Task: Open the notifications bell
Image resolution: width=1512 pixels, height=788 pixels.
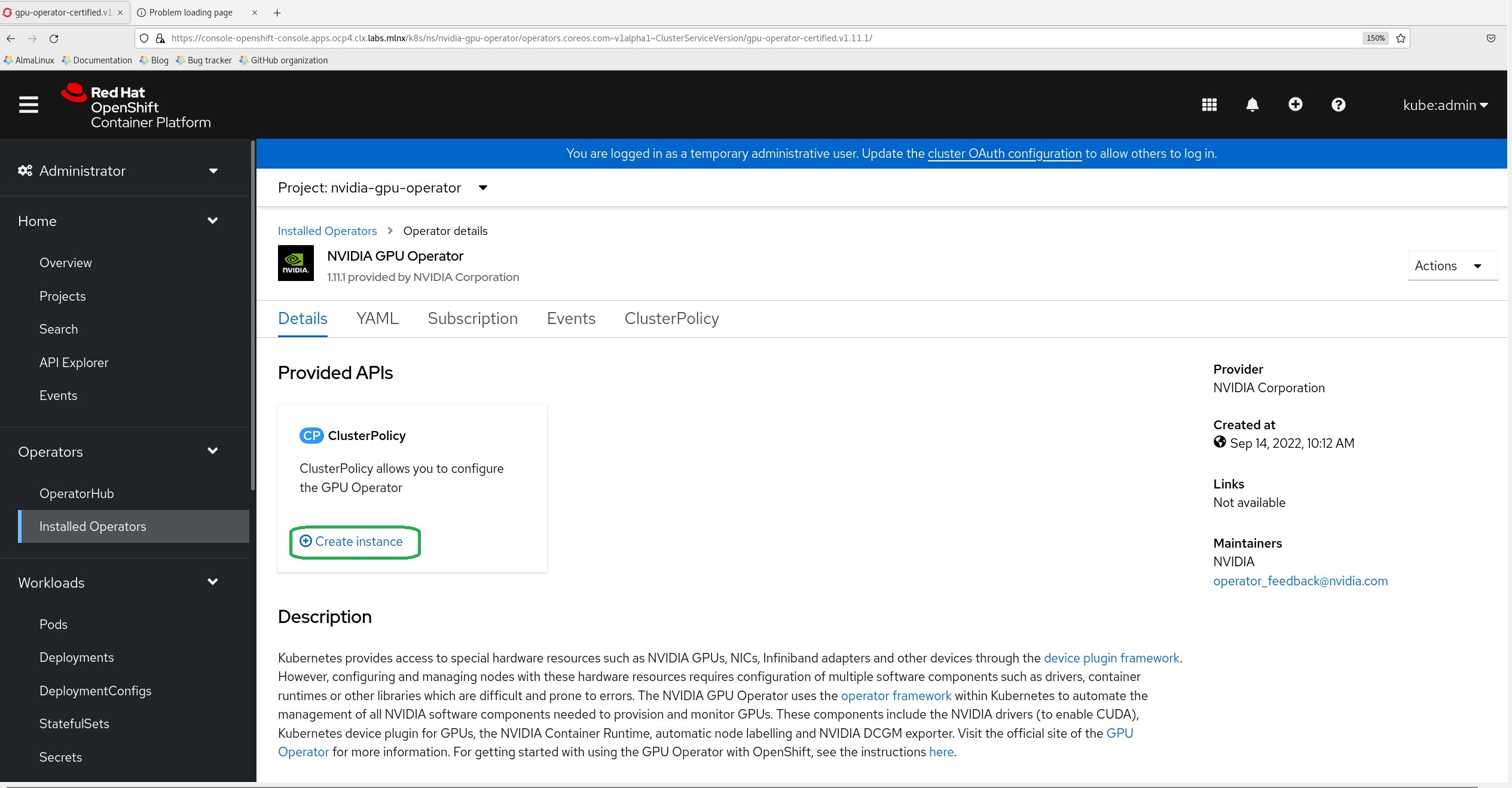Action: click(x=1252, y=105)
